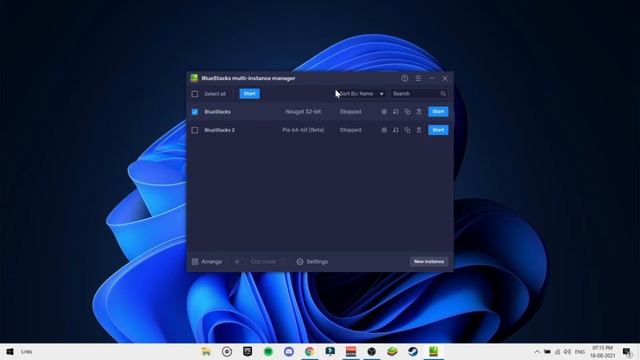Open Steam from the taskbar
640x360 pixels.
click(413, 351)
